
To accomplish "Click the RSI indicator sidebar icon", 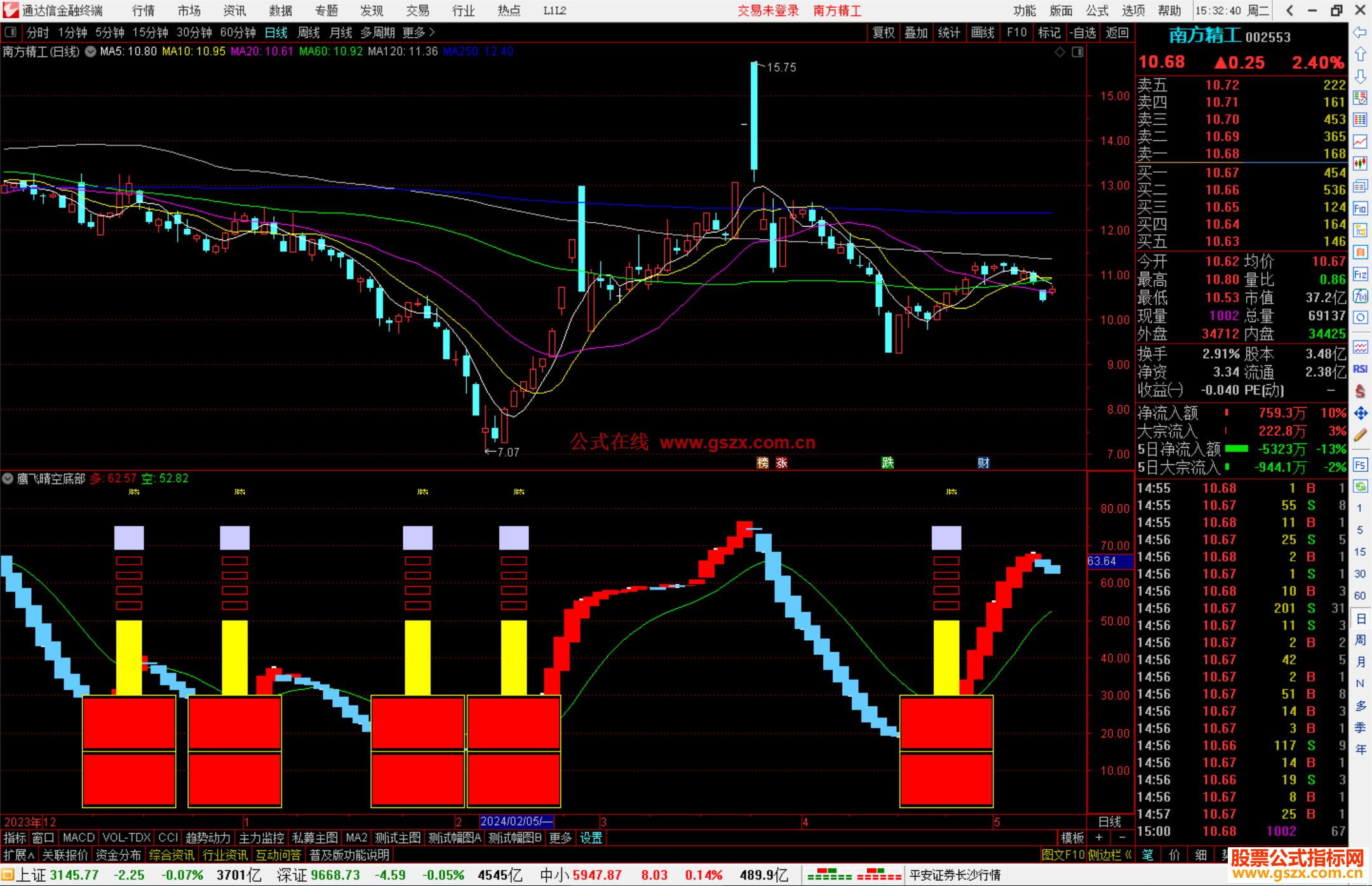I will (x=1360, y=369).
